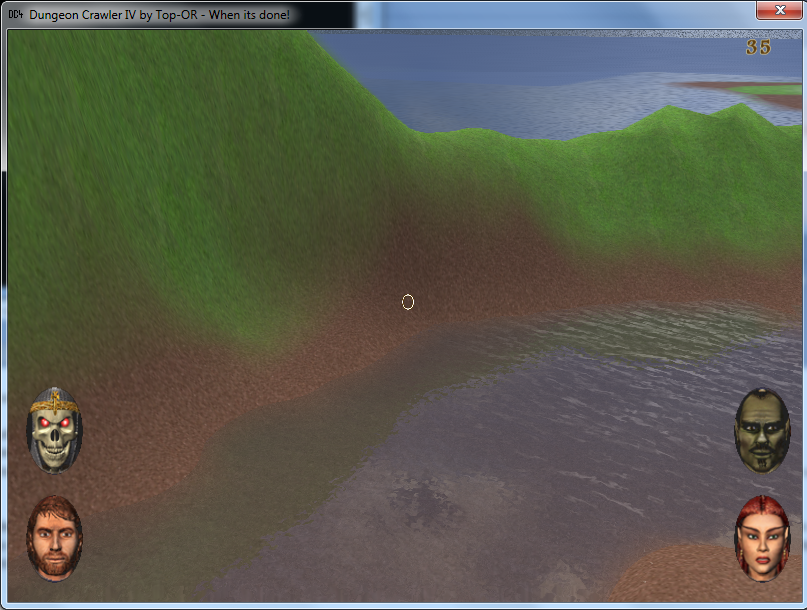Click the gold counter showing 35
Image resolution: width=807 pixels, height=610 pixels.
coord(758,47)
